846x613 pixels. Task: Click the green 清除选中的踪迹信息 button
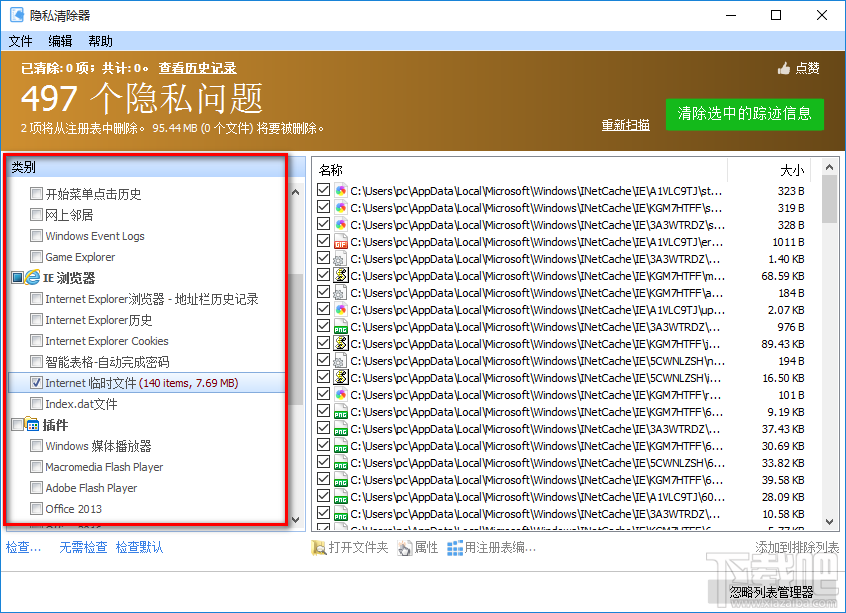[742, 115]
